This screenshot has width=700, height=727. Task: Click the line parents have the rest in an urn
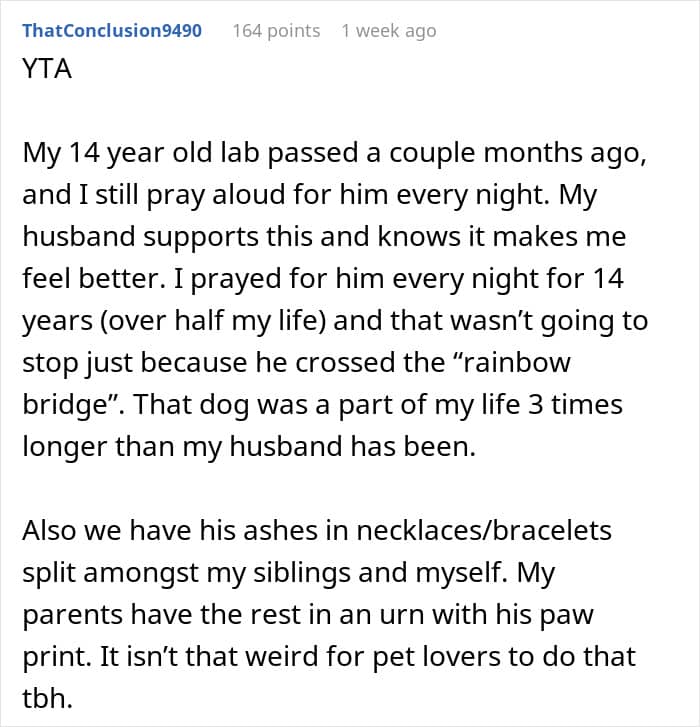308,615
